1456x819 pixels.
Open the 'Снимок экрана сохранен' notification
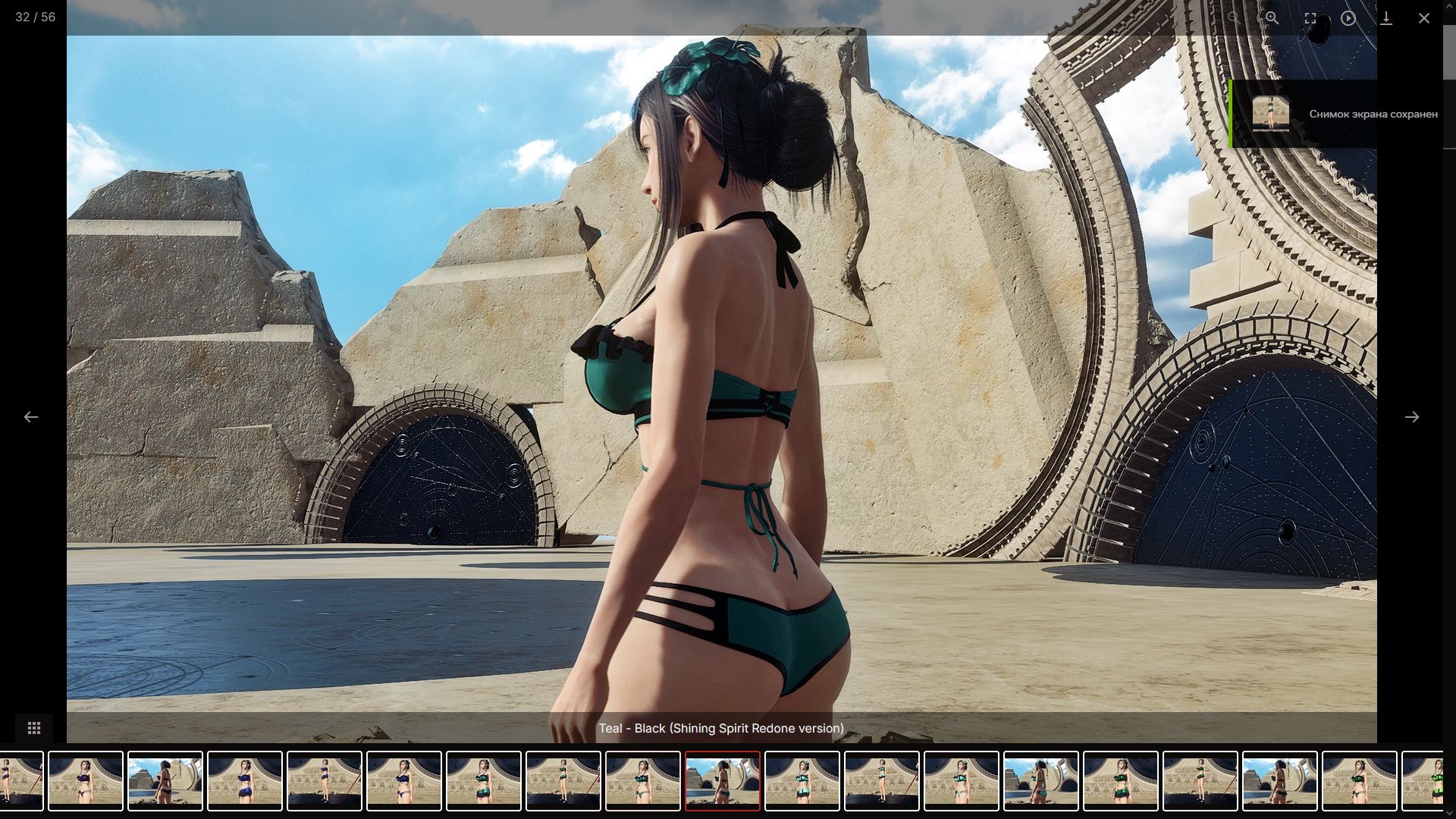point(1335,114)
